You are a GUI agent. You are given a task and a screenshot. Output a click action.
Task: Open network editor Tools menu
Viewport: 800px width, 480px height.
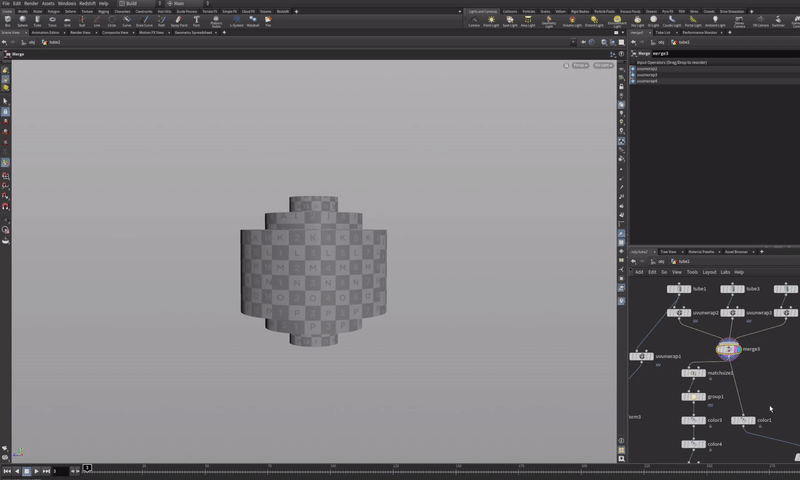point(692,272)
